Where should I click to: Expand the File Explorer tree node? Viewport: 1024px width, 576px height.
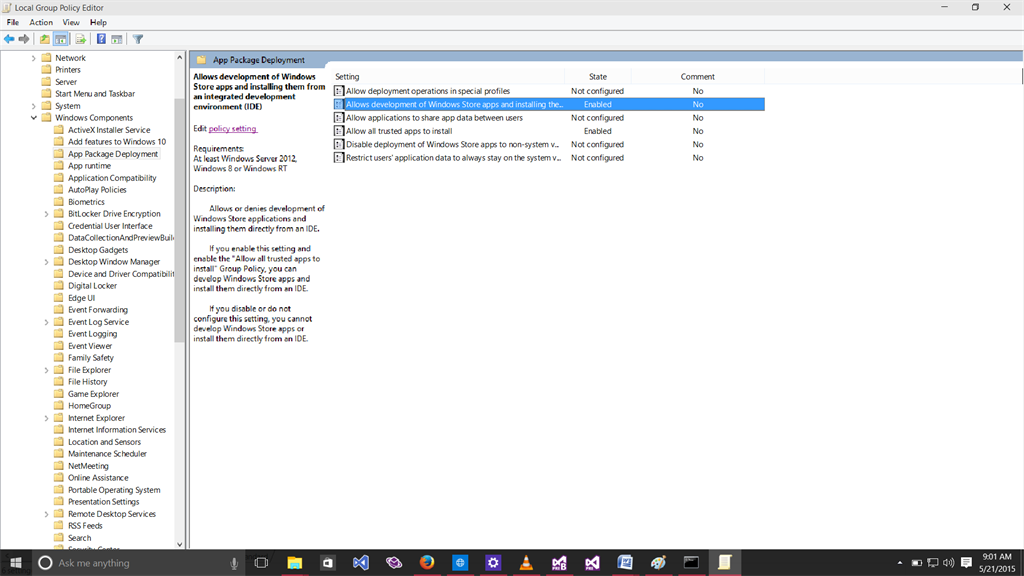point(46,370)
